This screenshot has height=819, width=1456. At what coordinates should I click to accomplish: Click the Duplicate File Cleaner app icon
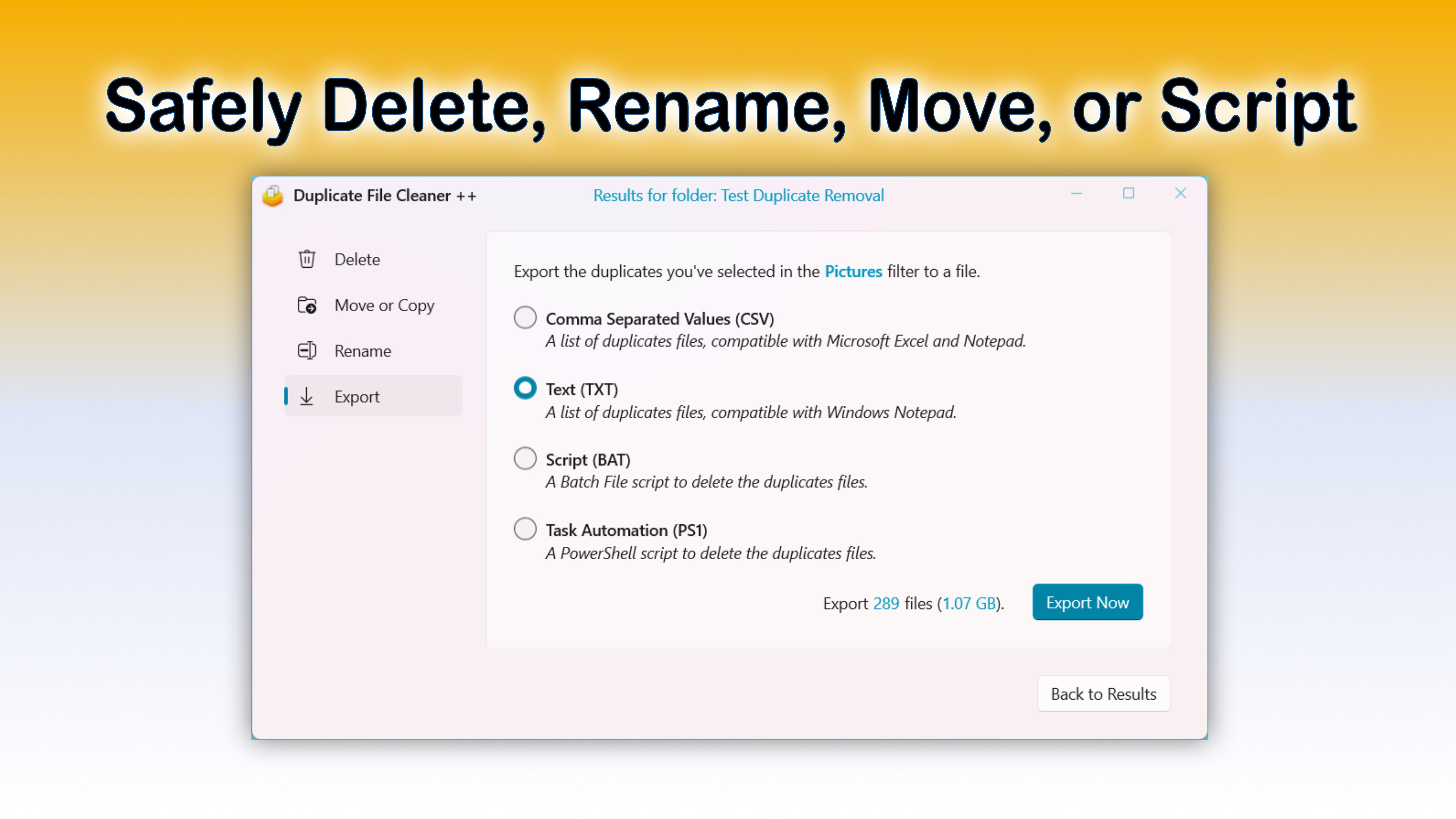(273, 196)
